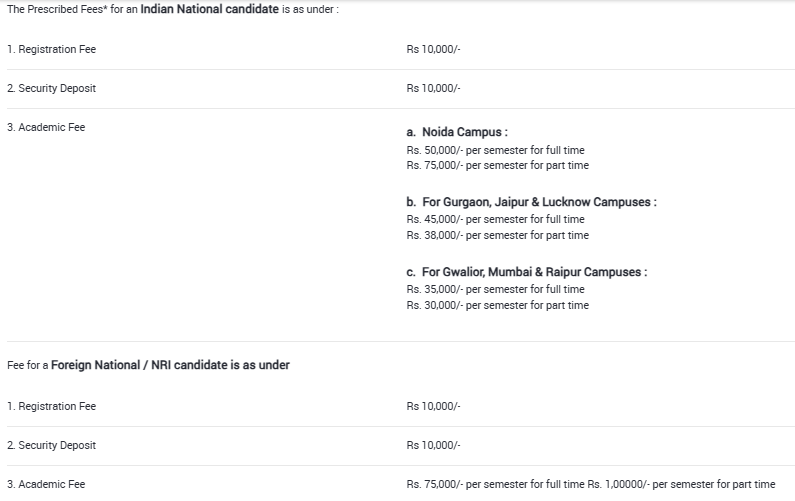
Task: Click Rs. 75,000/- per semester part time Noida
Action: (x=498, y=165)
